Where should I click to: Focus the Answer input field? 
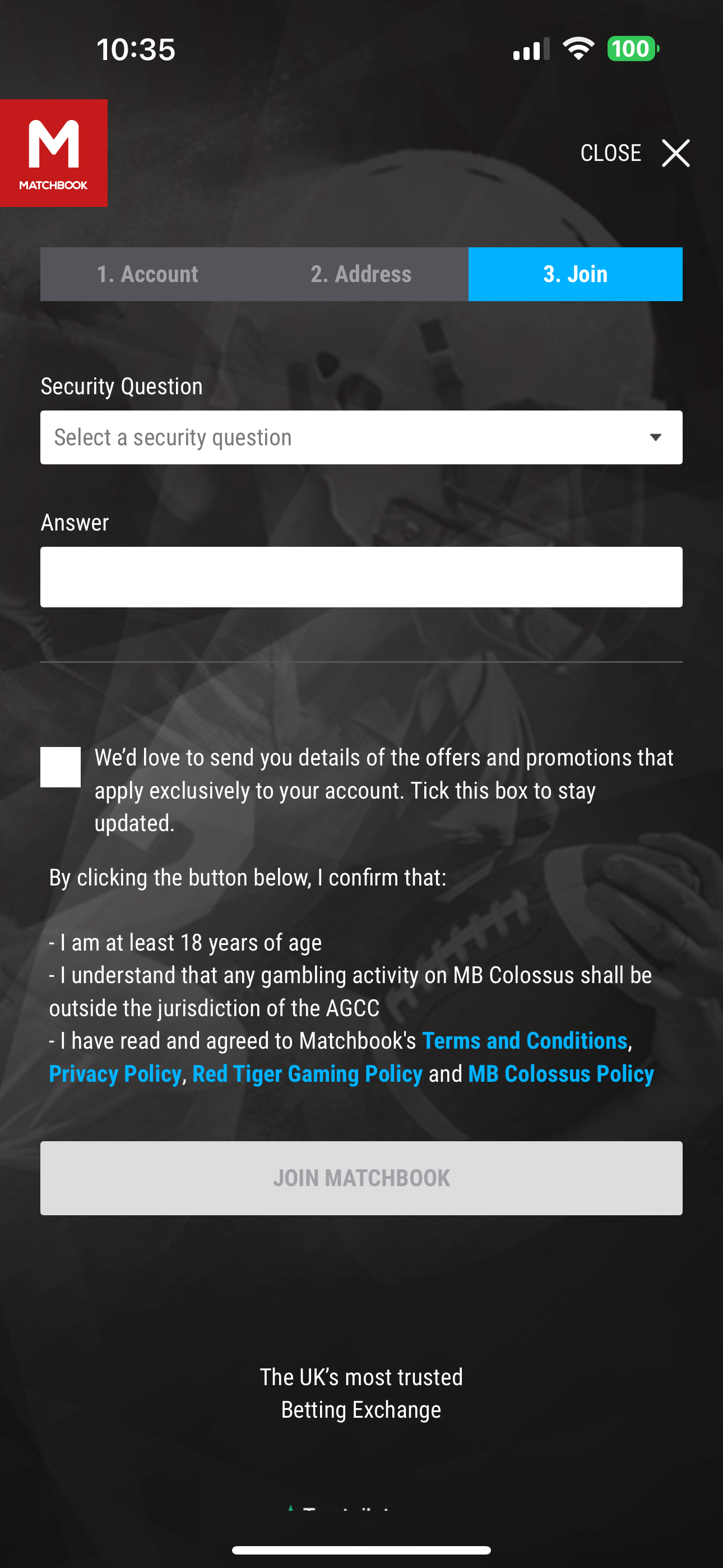click(x=361, y=577)
